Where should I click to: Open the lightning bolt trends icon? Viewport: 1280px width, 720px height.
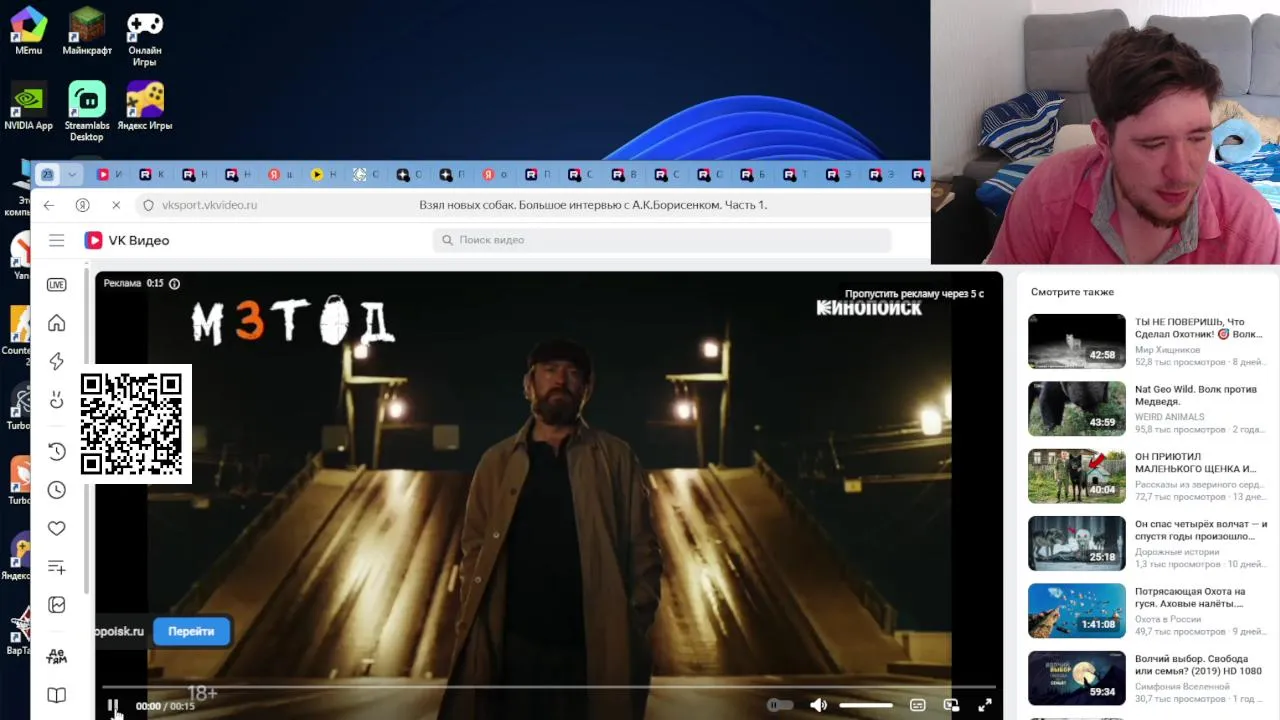click(x=57, y=361)
